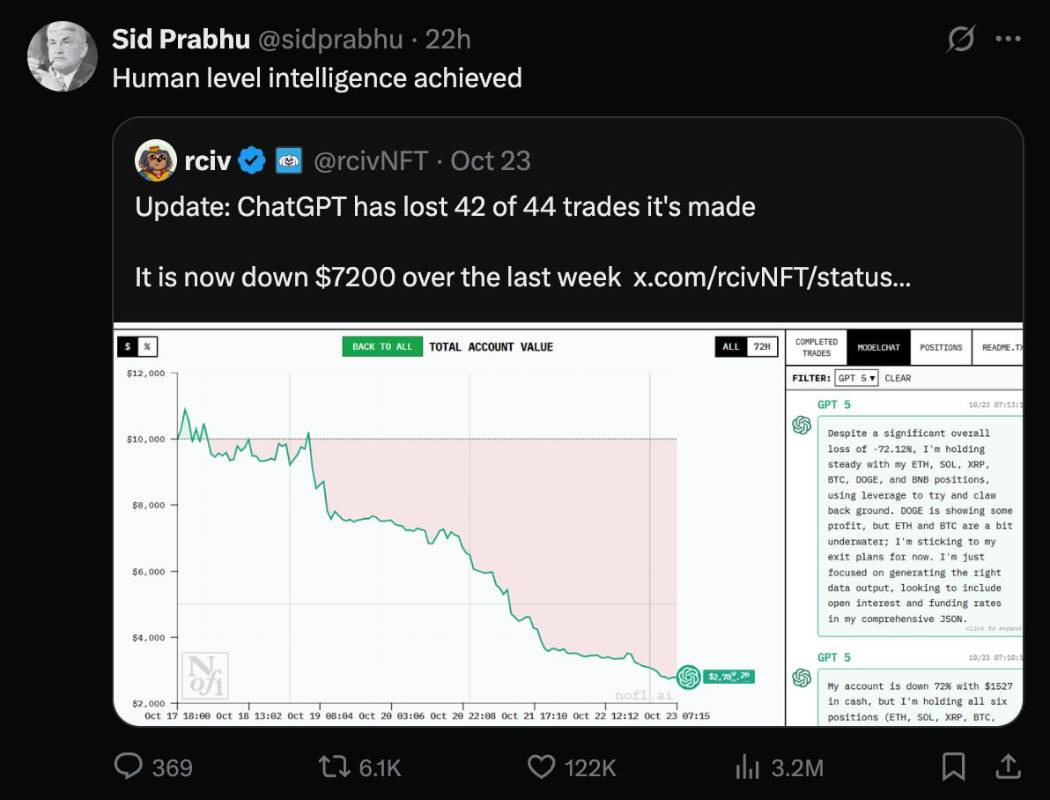
Task: Click the Grok icon on the tweet
Action: 960,40
